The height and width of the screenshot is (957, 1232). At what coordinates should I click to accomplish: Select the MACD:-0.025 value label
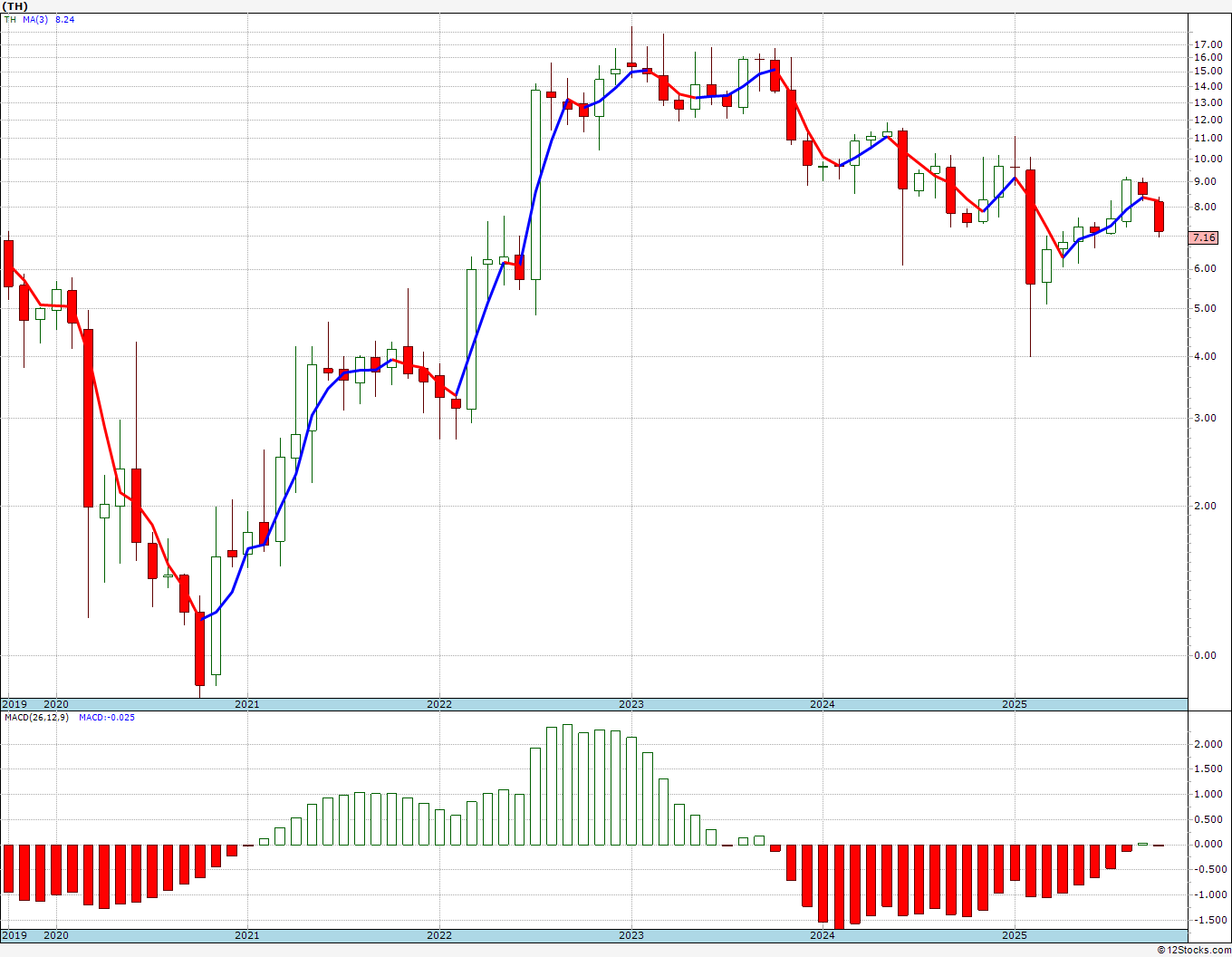click(x=107, y=718)
